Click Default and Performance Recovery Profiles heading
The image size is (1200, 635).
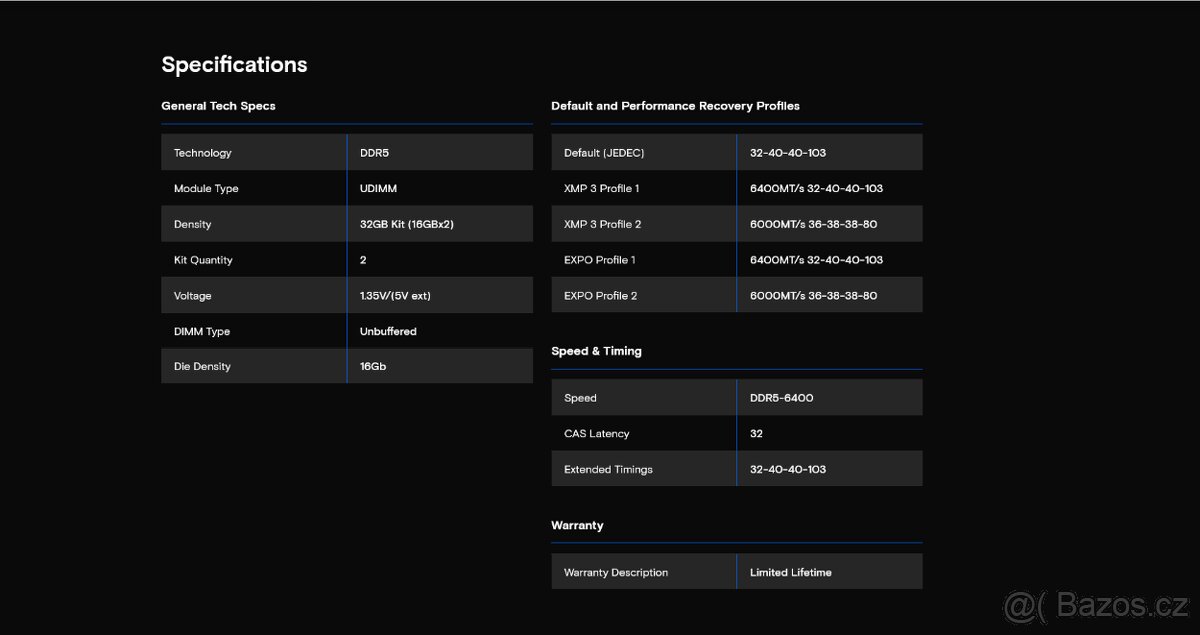click(675, 106)
